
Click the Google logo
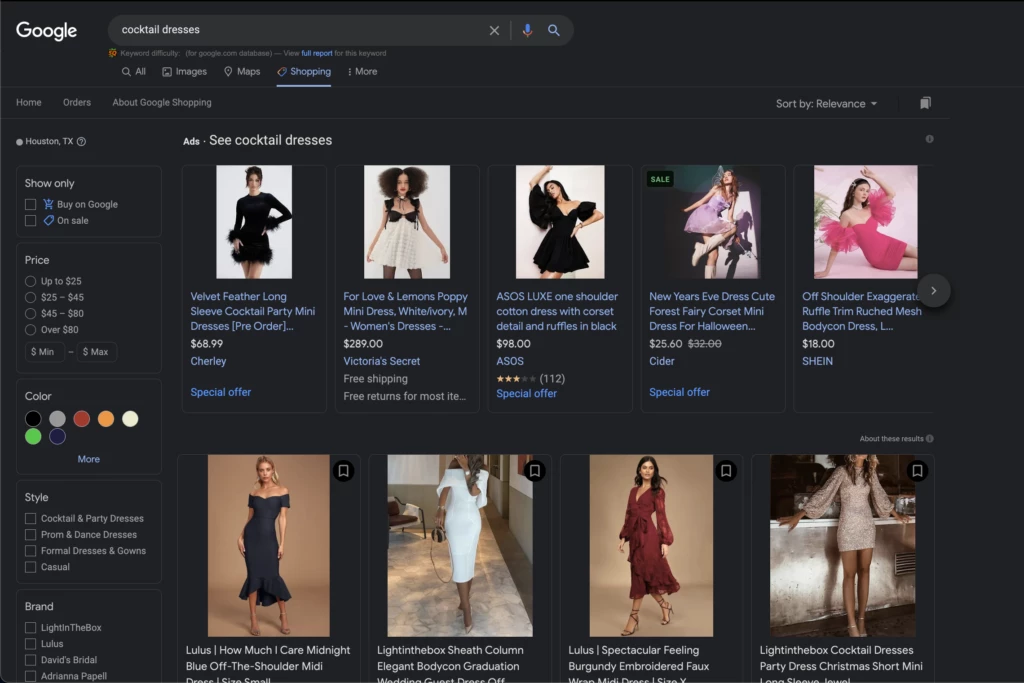(46, 30)
